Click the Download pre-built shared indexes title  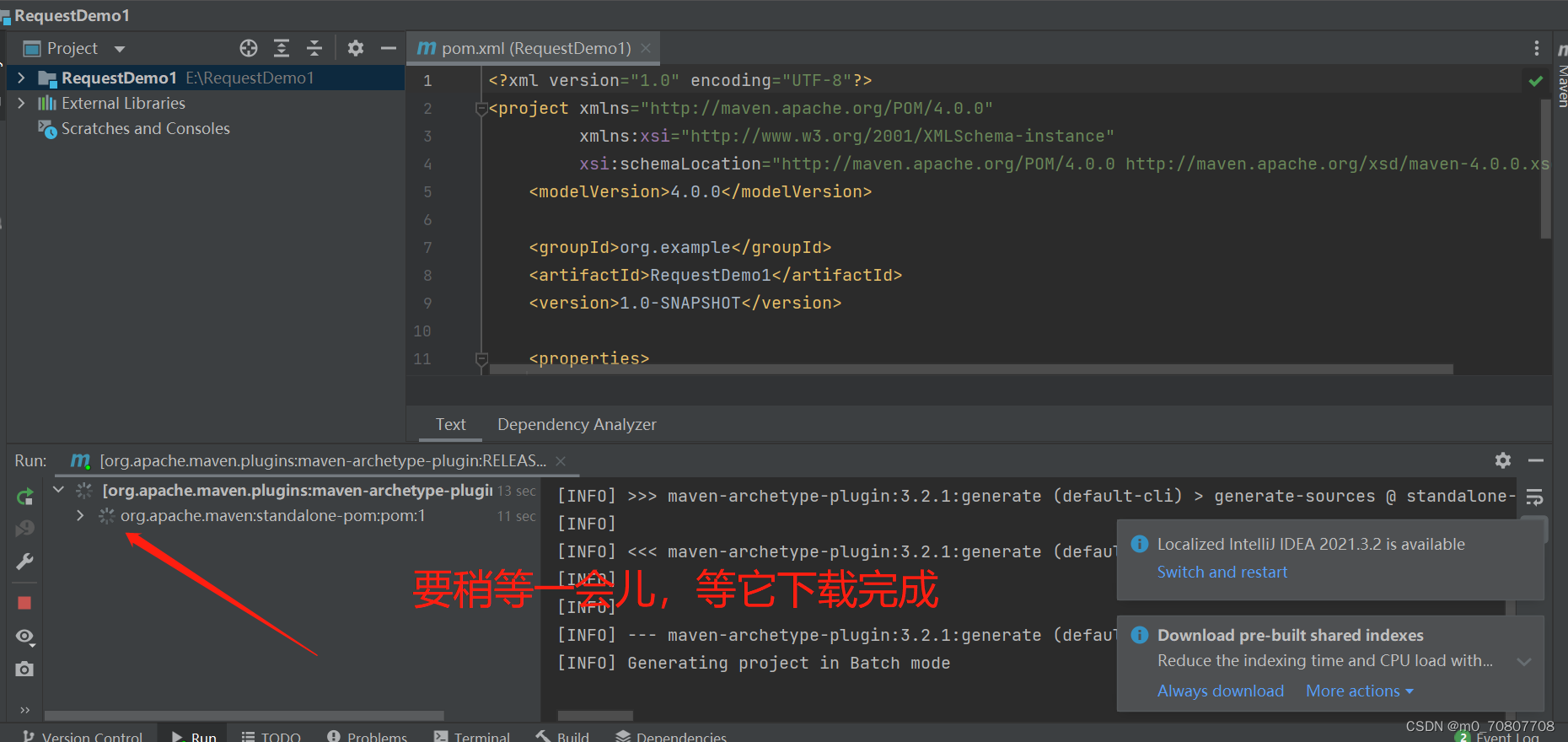coord(1290,635)
